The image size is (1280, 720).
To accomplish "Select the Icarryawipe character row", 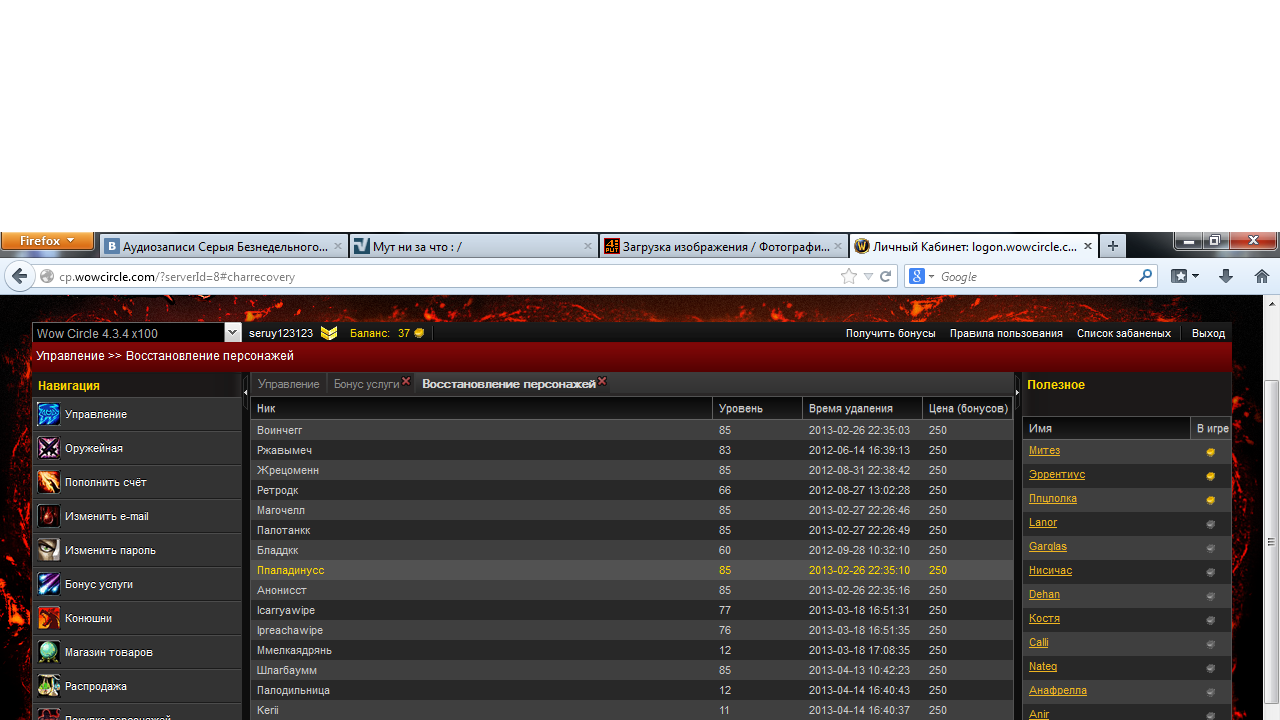I will [x=631, y=610].
